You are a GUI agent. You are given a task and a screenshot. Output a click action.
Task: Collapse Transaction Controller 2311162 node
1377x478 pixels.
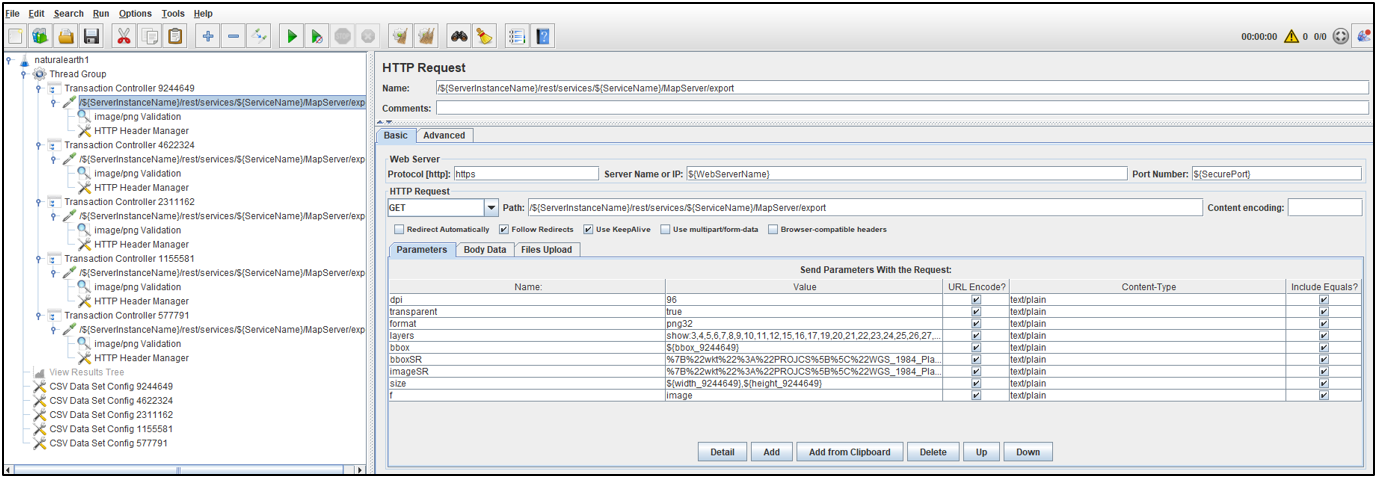point(39,202)
